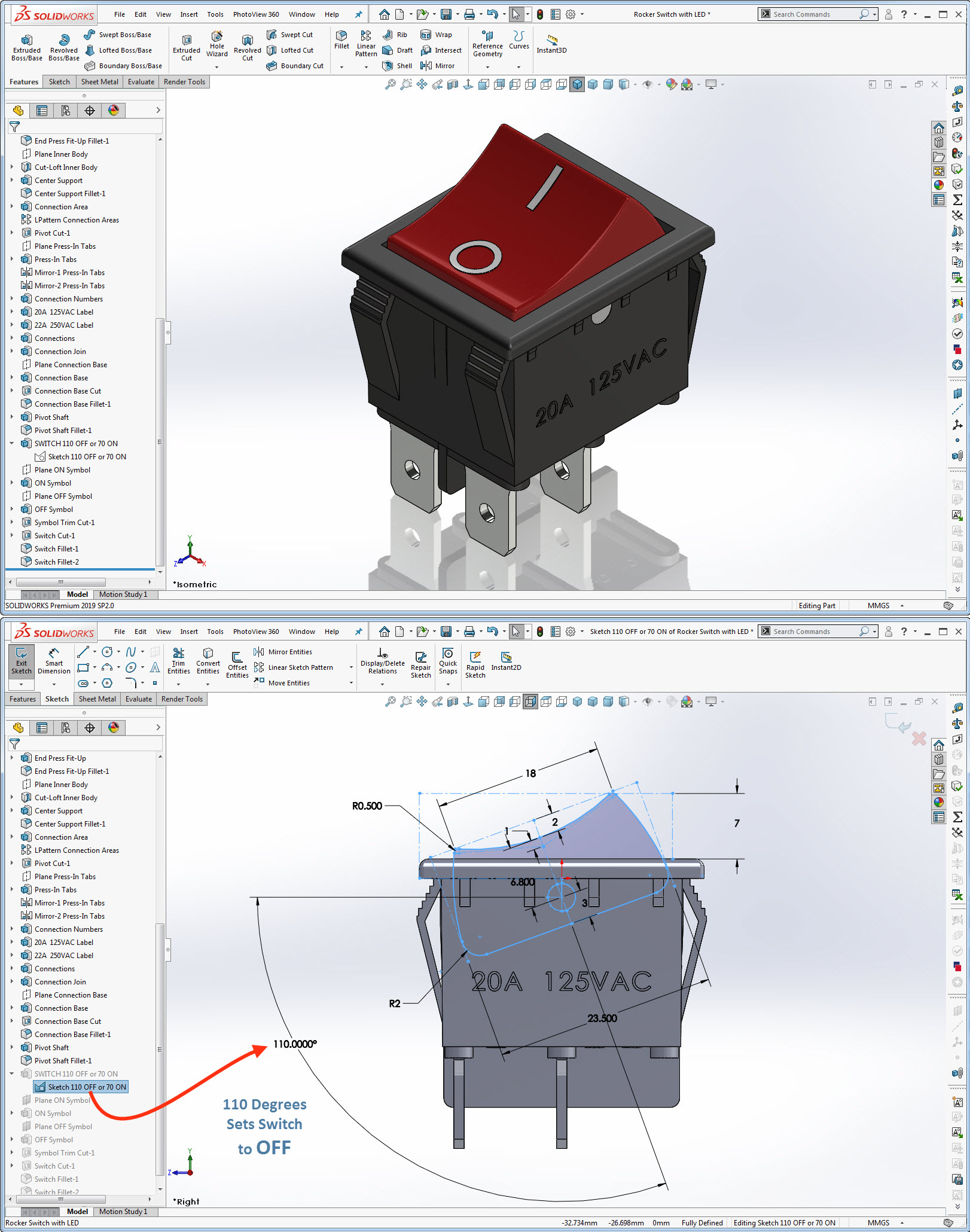Click Save icon in bottom window toolbar
Image resolution: width=970 pixels, height=1232 pixels.
point(446,632)
